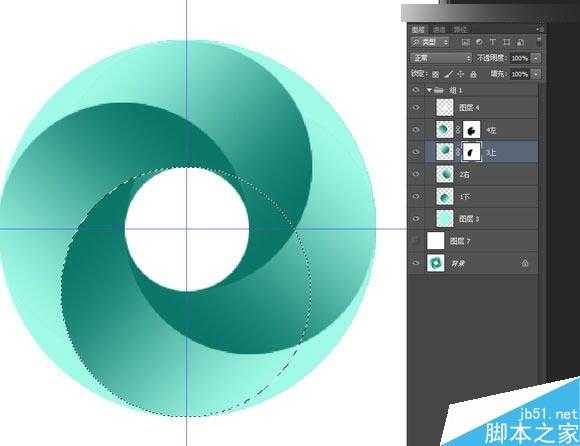Select the layer named 背景
This screenshot has width=580, height=446.
[458, 264]
